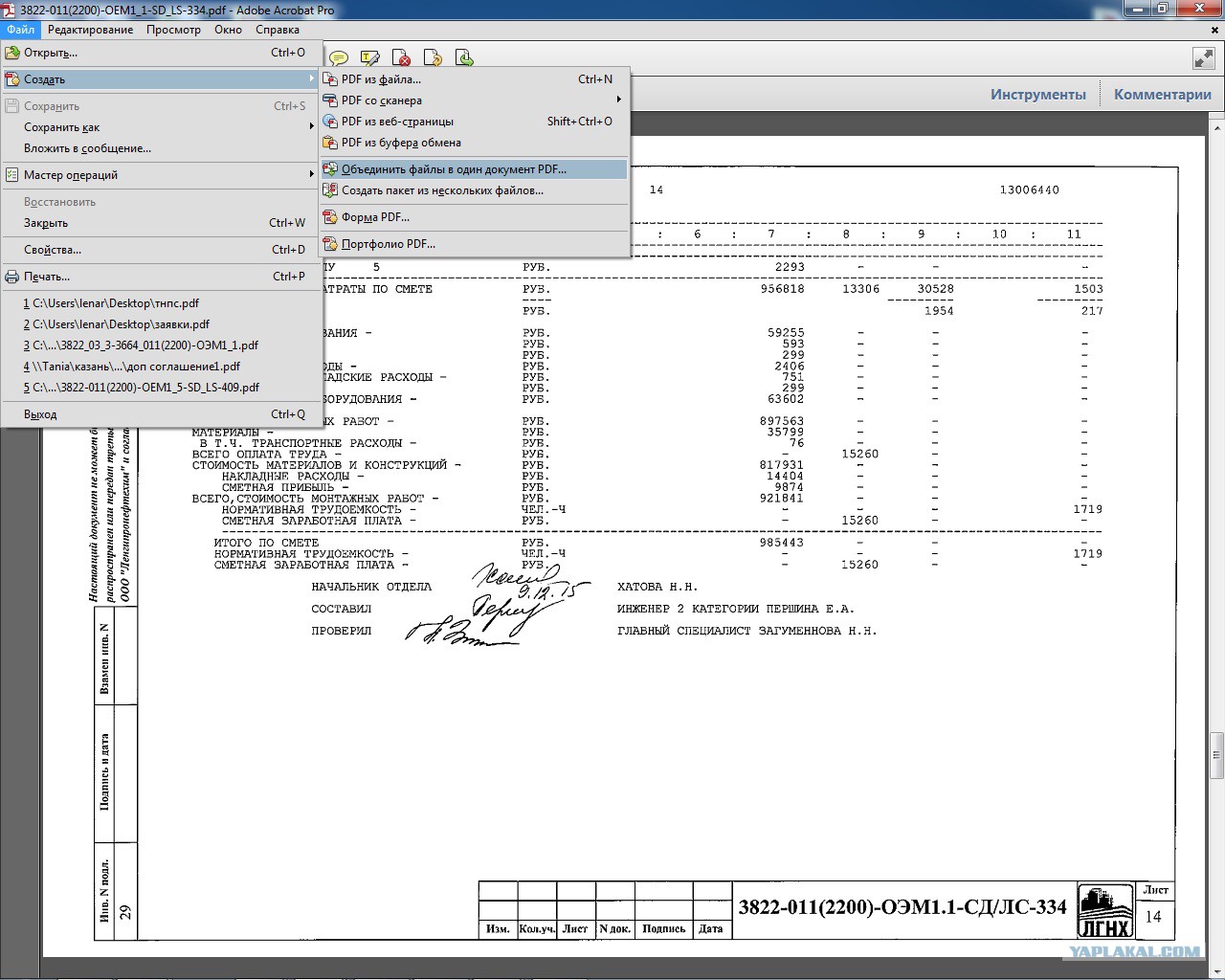Open the Инструменты panel
The image size is (1225, 980).
coord(1038,95)
